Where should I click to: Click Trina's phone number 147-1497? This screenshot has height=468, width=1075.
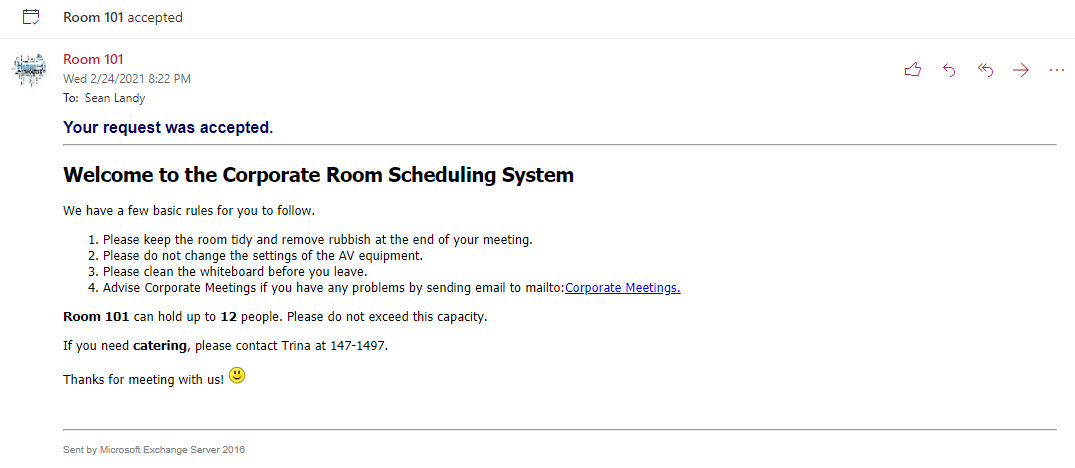[x=359, y=346]
